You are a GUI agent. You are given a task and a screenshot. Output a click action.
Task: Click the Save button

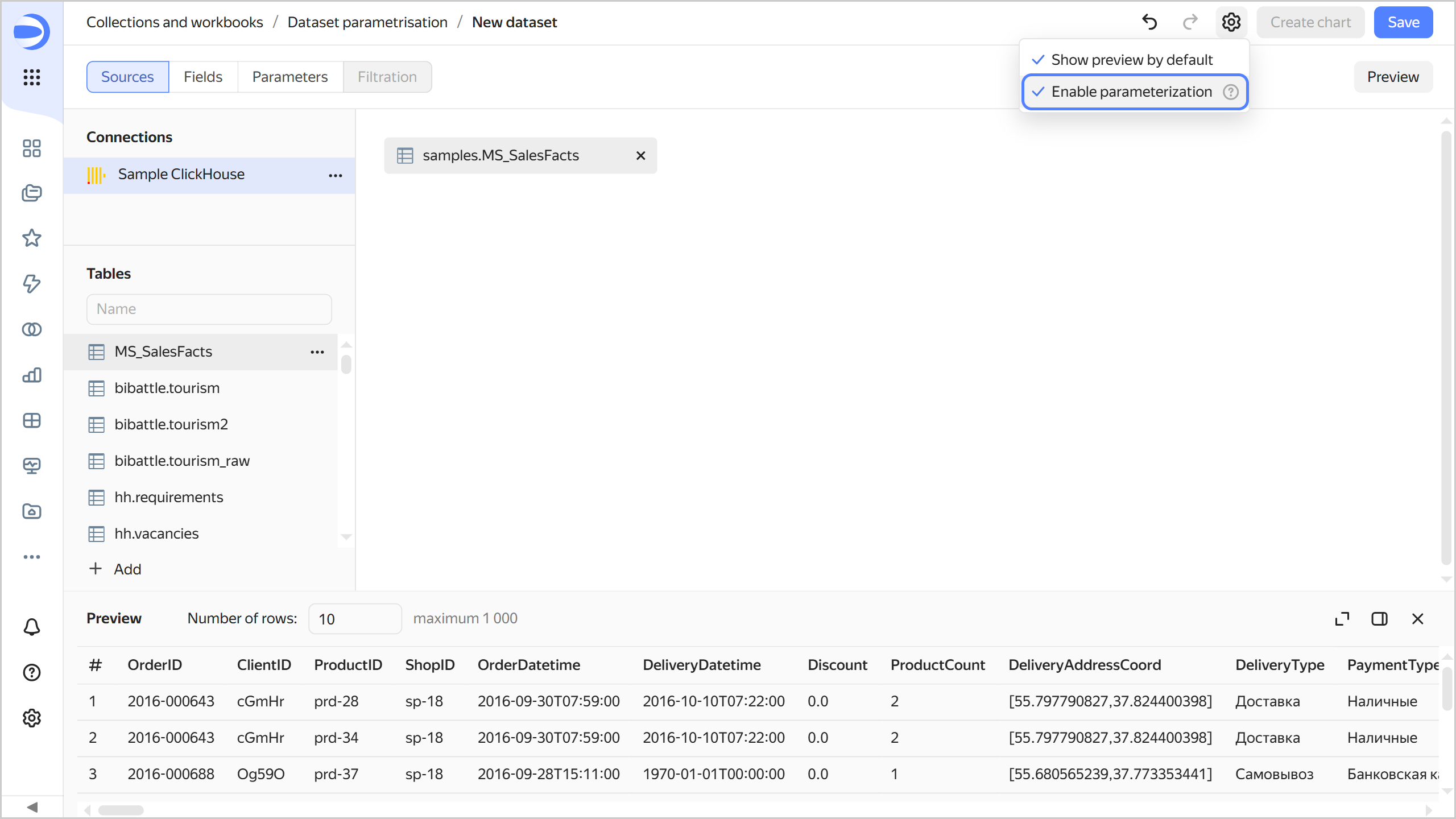tap(1403, 22)
